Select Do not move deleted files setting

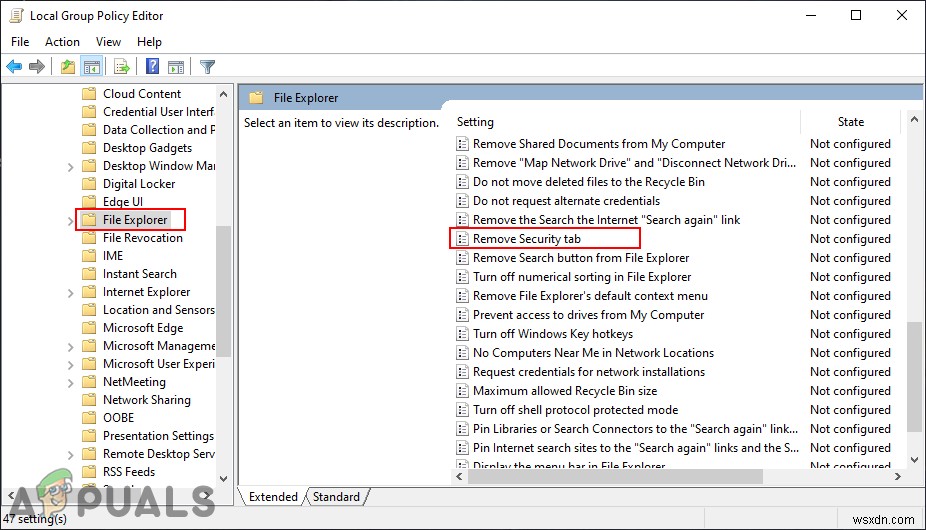coord(589,182)
